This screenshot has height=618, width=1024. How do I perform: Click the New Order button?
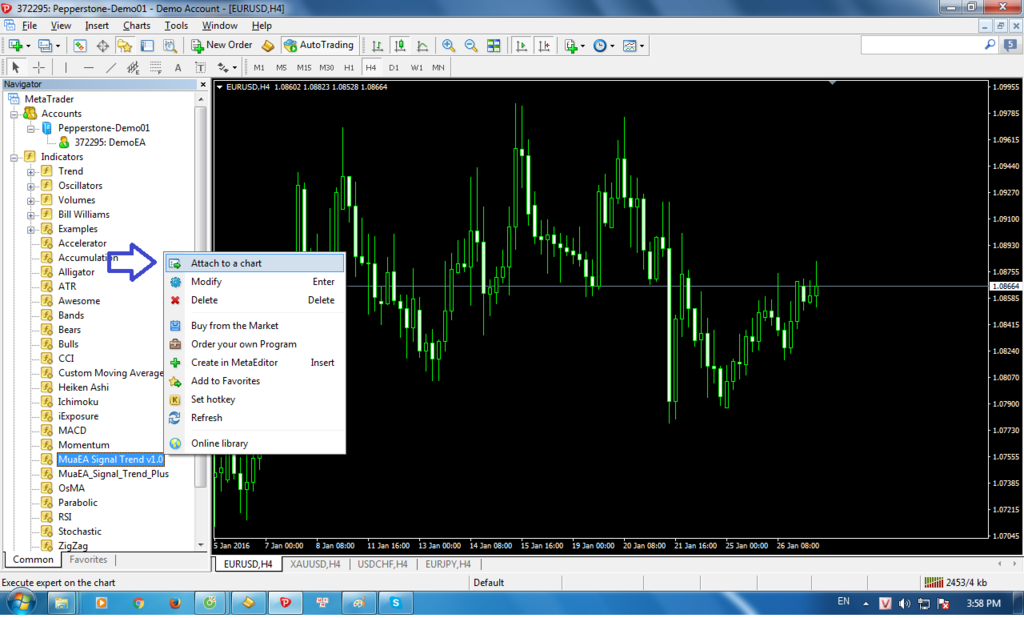(x=222, y=45)
